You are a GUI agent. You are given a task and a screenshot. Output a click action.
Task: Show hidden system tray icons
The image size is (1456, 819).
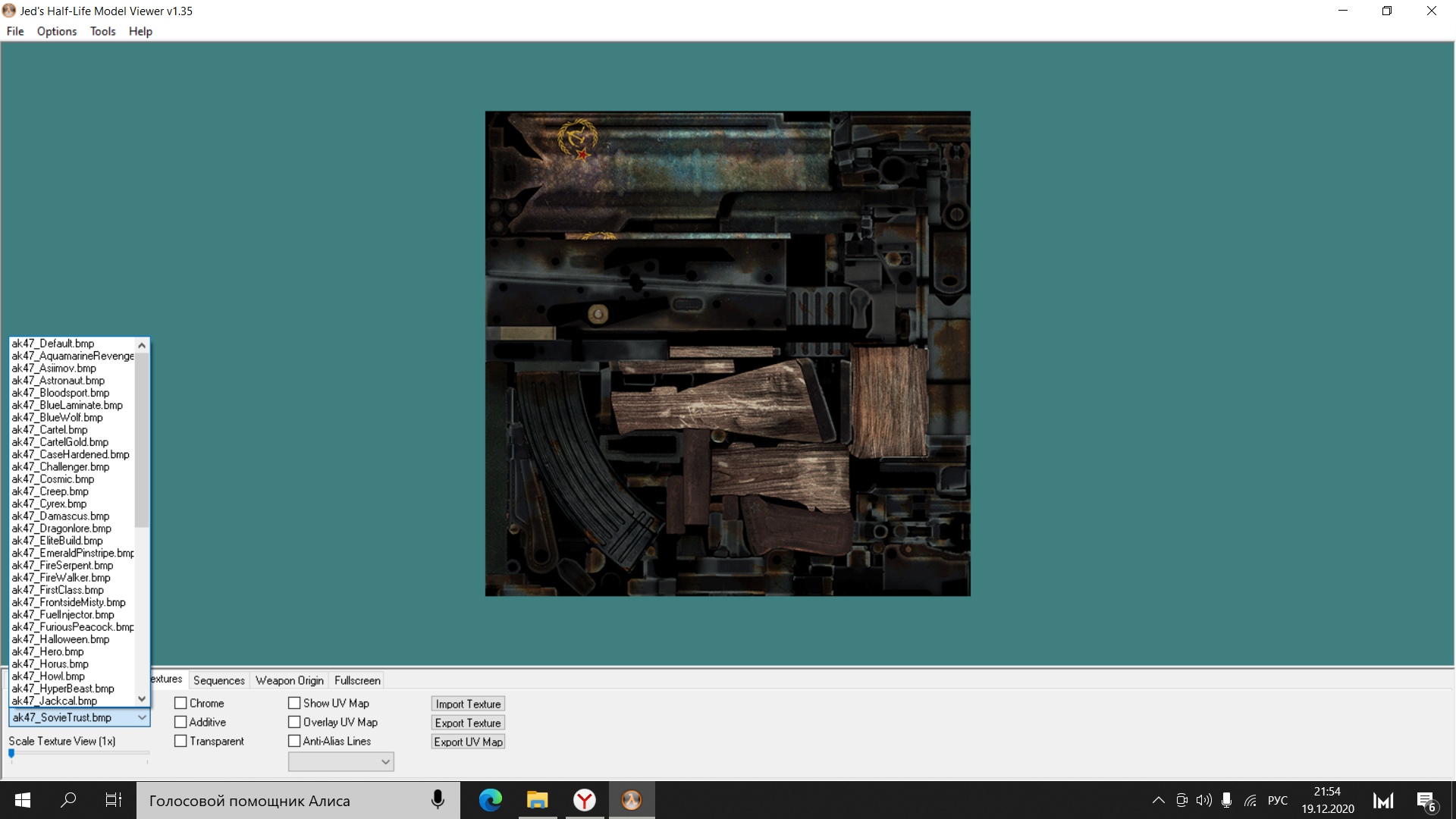point(1159,800)
